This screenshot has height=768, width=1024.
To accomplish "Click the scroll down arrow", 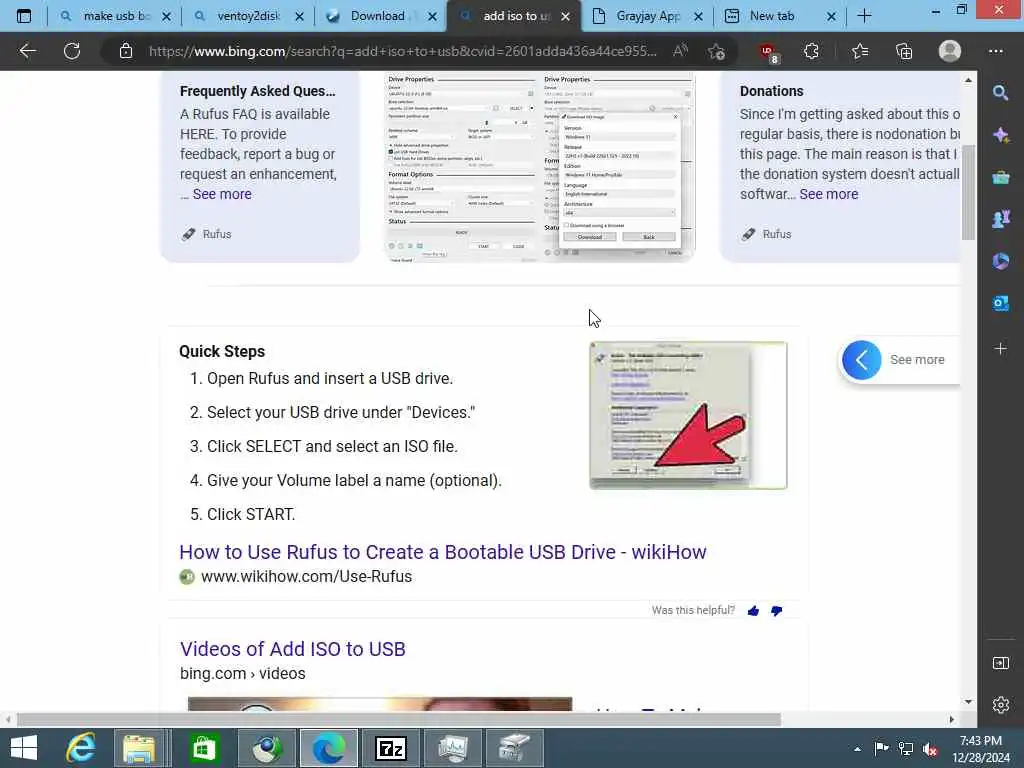I will point(968,701).
